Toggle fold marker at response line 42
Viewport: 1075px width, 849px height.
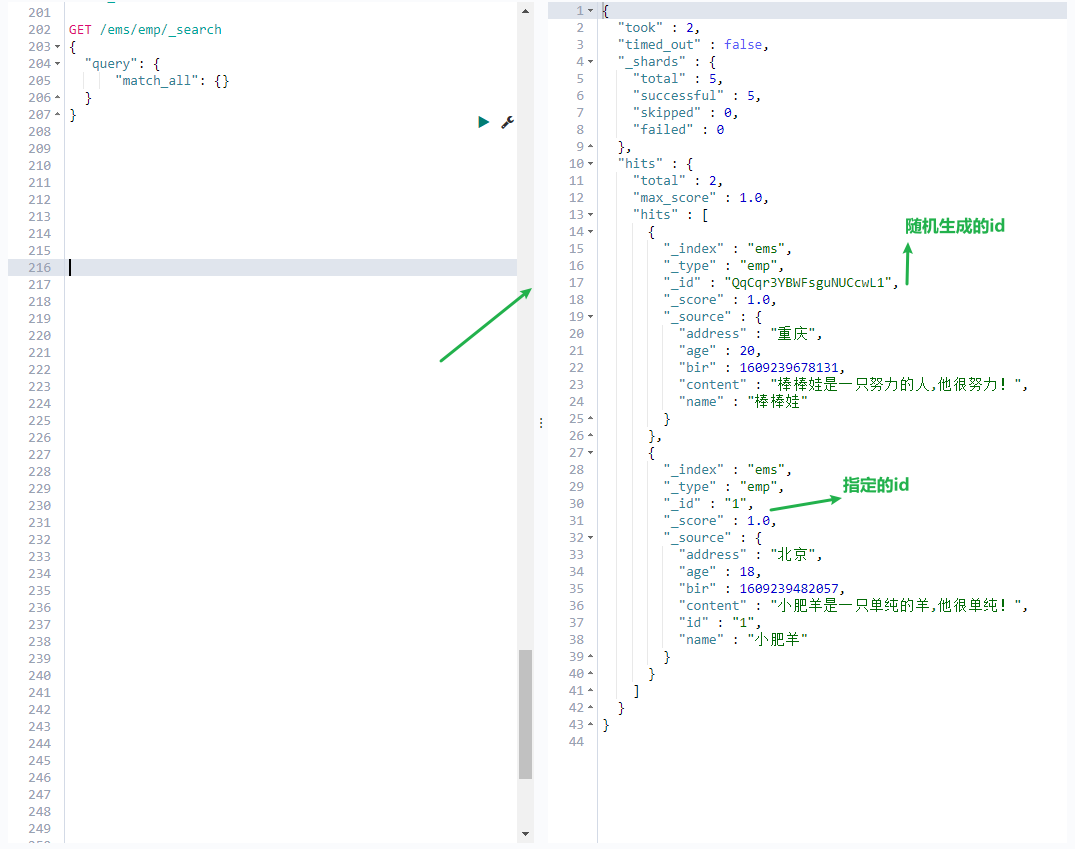tap(590, 708)
